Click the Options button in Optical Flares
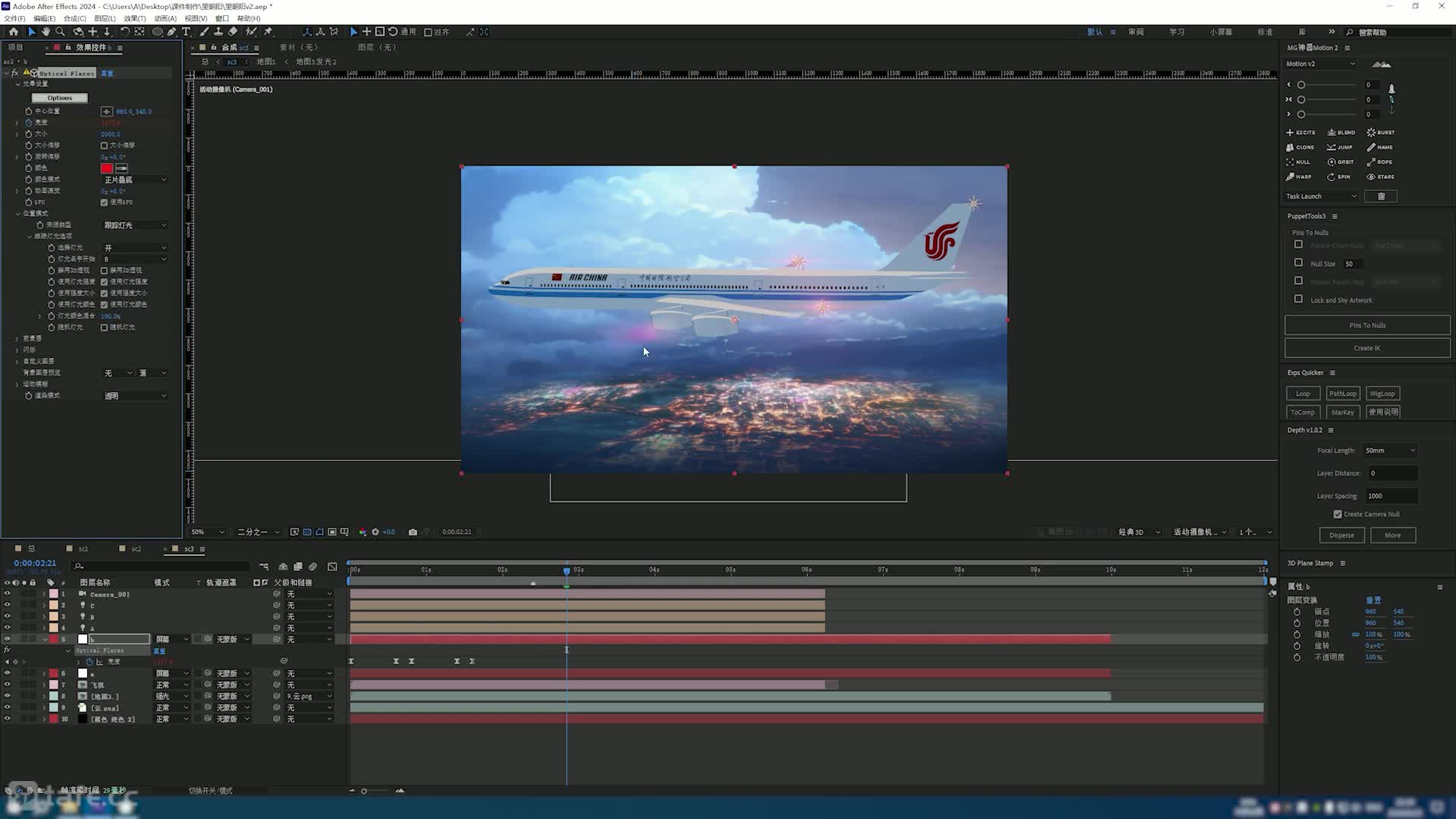 click(x=59, y=98)
